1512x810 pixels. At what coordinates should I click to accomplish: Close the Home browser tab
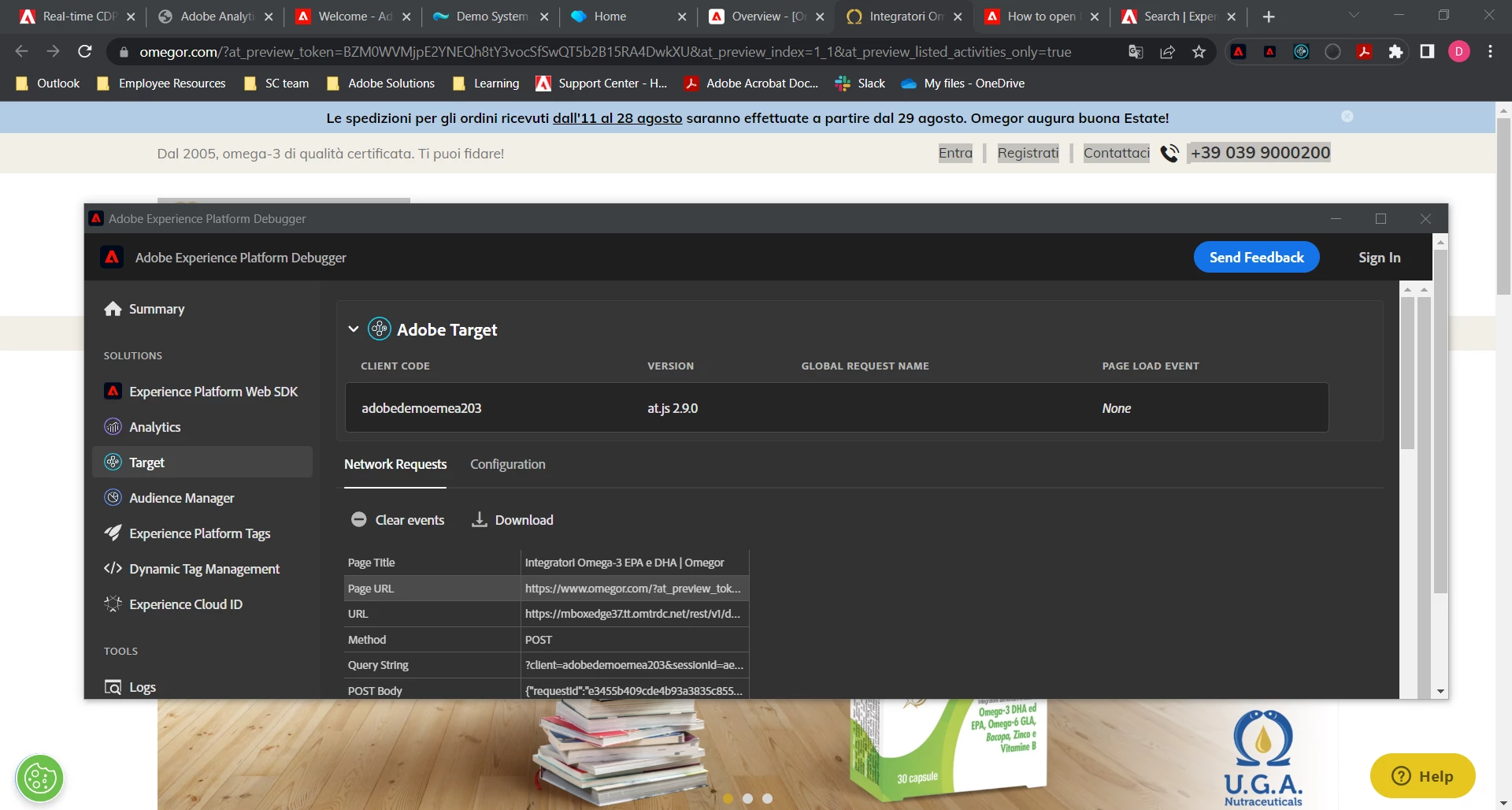pos(681,17)
